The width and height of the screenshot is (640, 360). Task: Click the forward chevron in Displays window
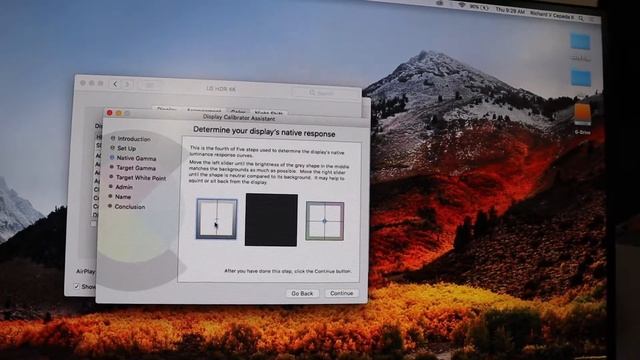[127, 84]
